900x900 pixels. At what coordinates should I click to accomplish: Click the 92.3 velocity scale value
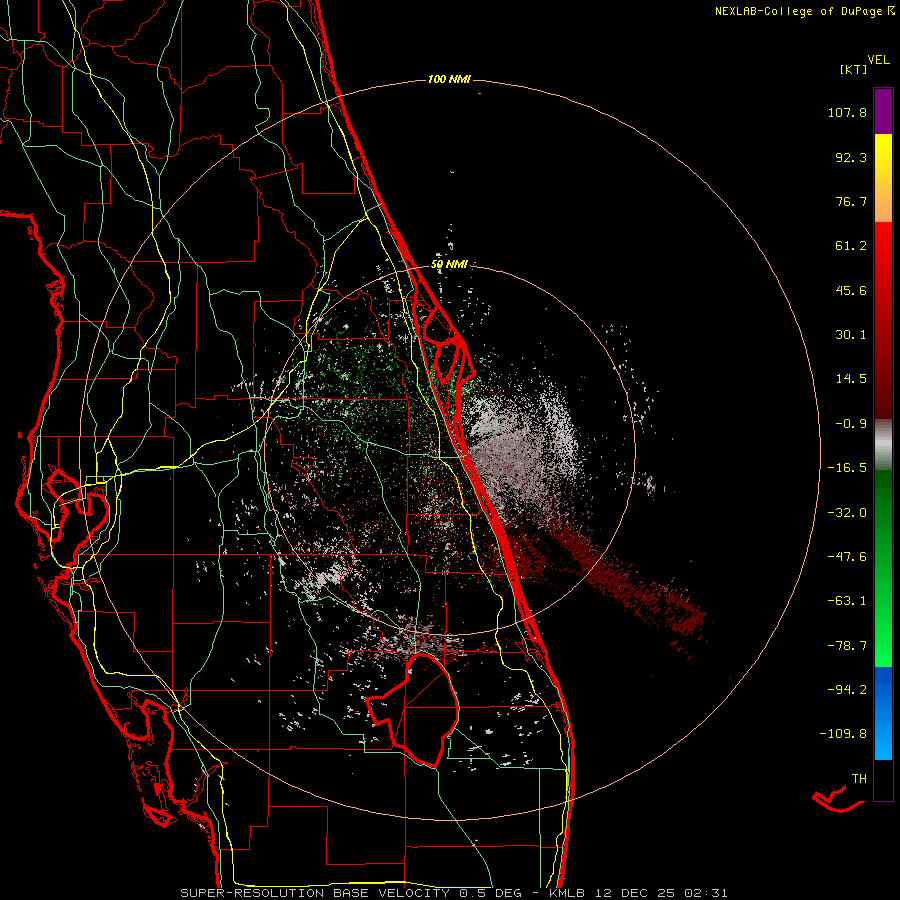click(851, 157)
